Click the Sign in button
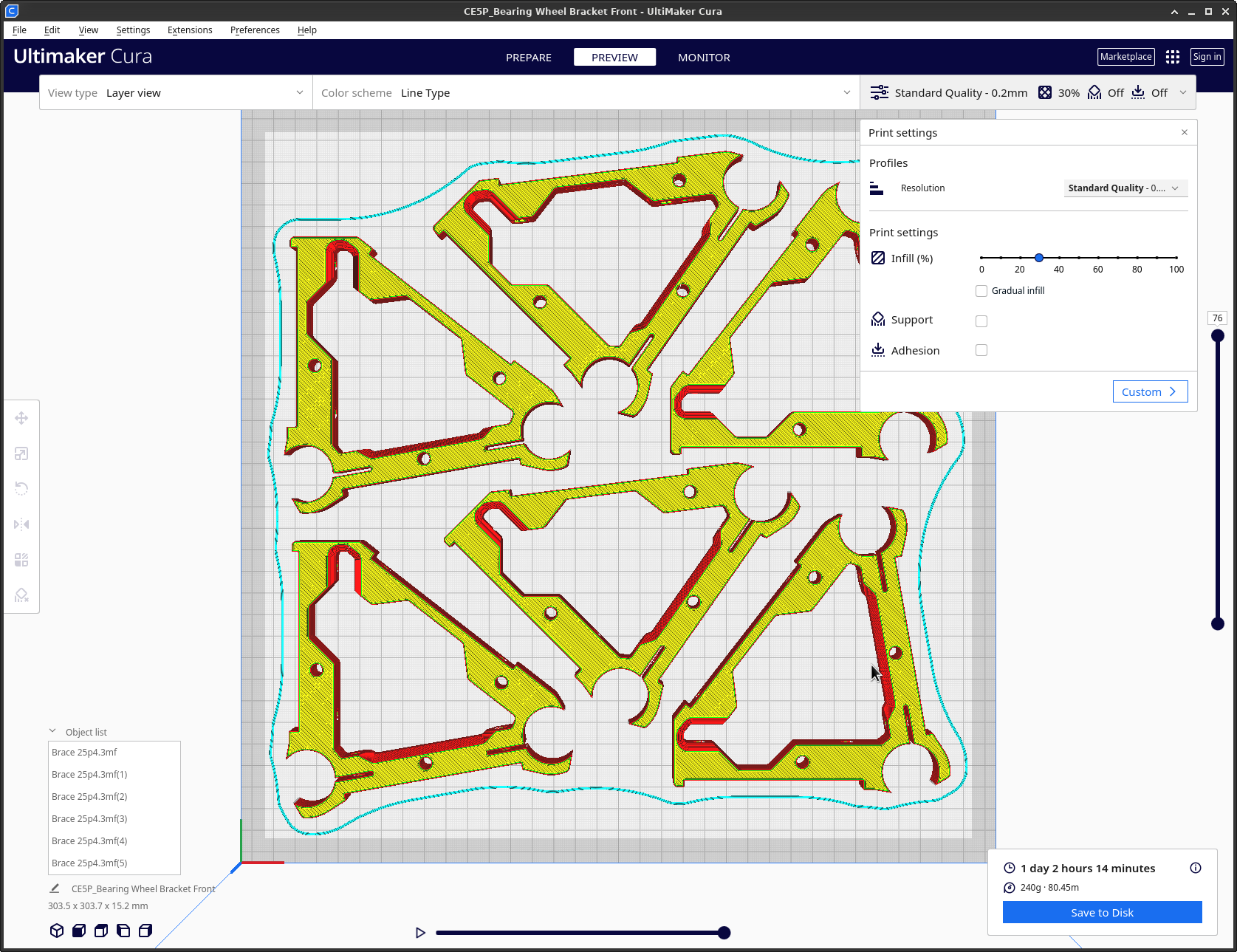The height and width of the screenshot is (952, 1237). [x=1207, y=57]
